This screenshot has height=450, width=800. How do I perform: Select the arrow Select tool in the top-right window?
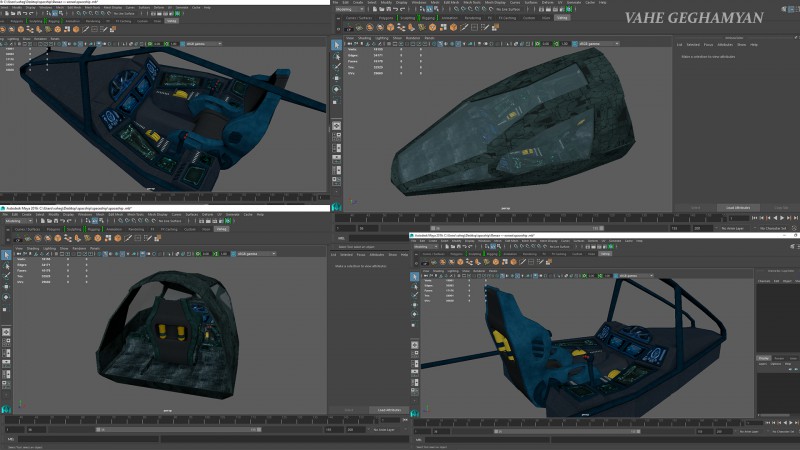click(337, 45)
